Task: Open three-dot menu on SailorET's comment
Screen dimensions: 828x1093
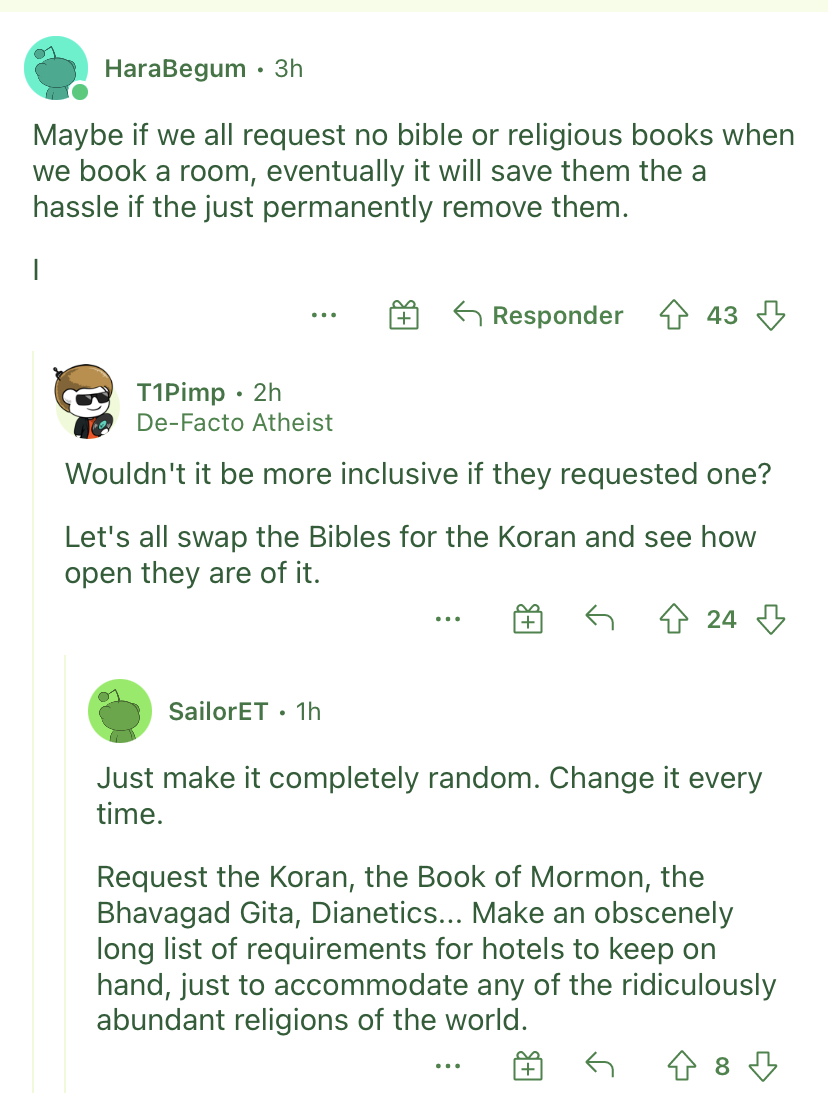Action: 447,1066
